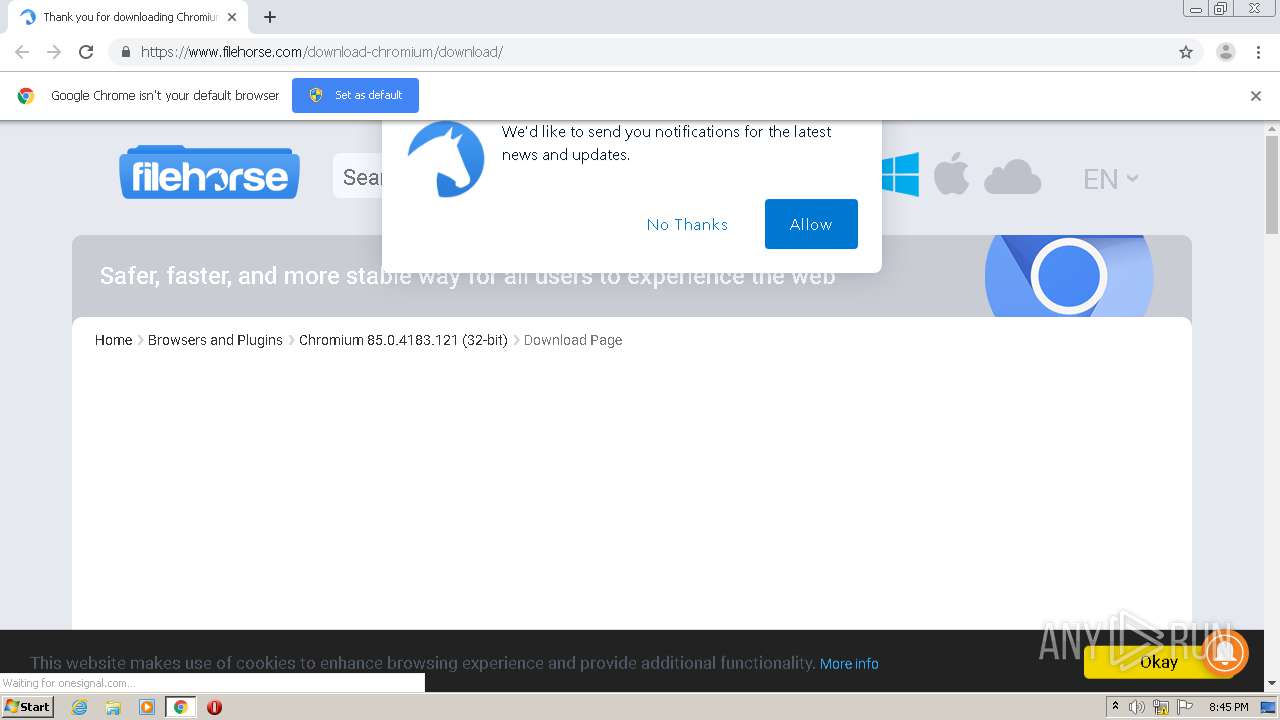This screenshot has height=720, width=1280.
Task: Click the volume speaker tray icon
Action: click(x=1137, y=707)
